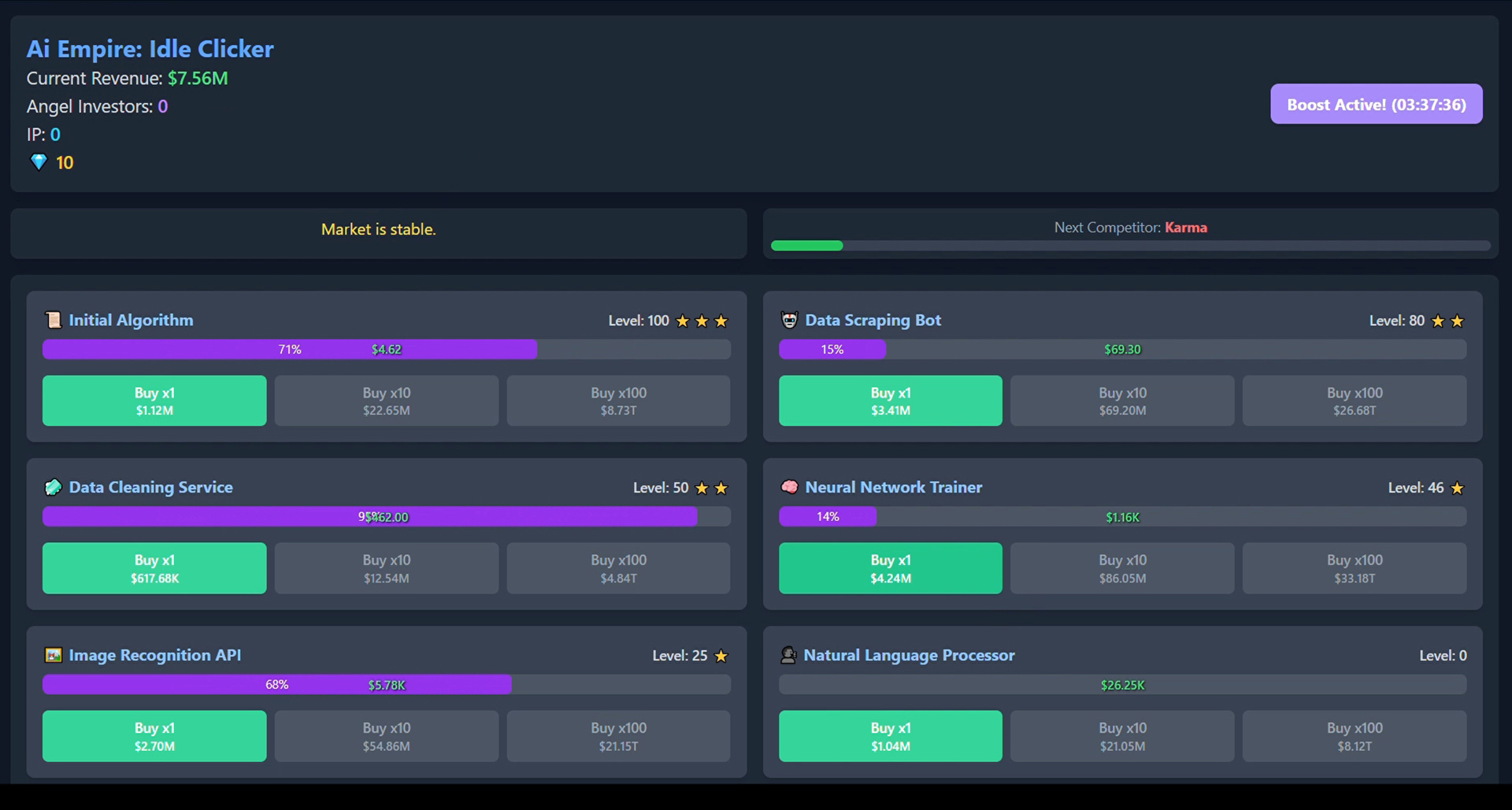The height and width of the screenshot is (810, 1512).
Task: Buy x100 Image Recognition API for $21.15T
Action: click(617, 736)
